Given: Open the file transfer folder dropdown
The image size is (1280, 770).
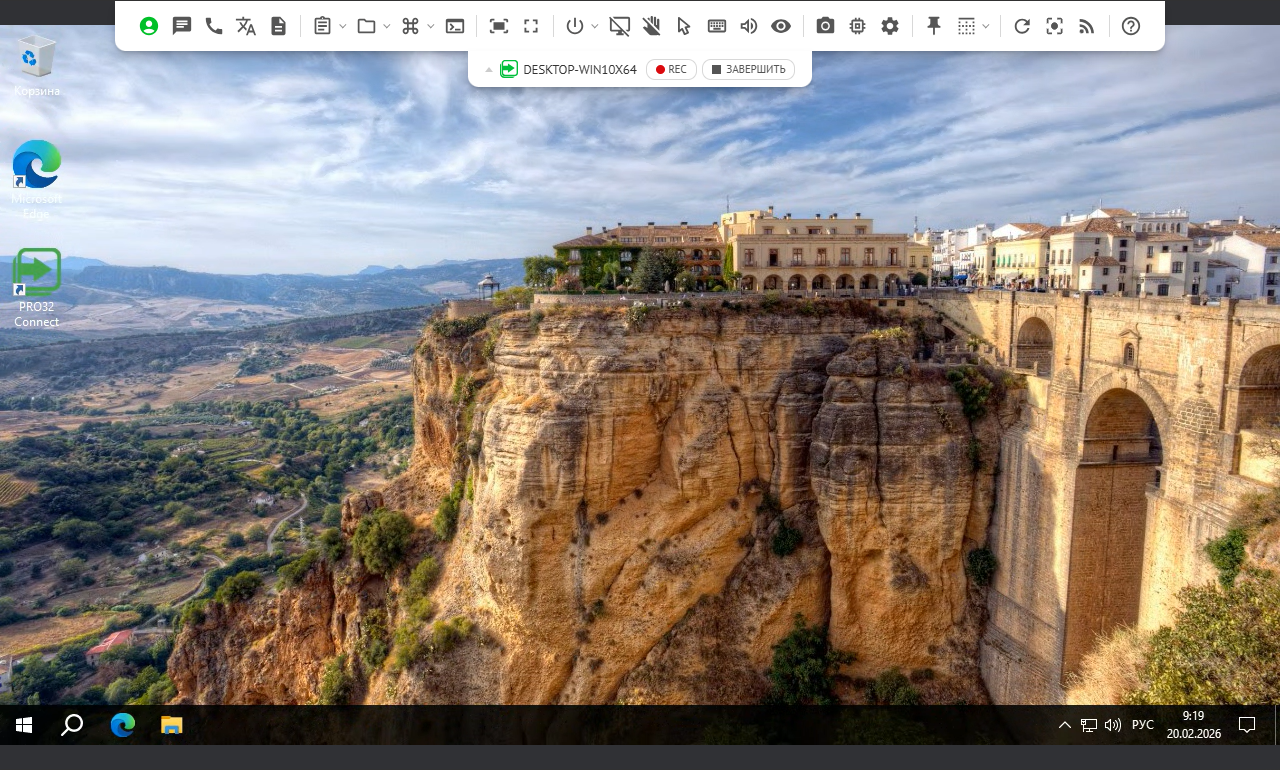Looking at the screenshot, I should [386, 26].
